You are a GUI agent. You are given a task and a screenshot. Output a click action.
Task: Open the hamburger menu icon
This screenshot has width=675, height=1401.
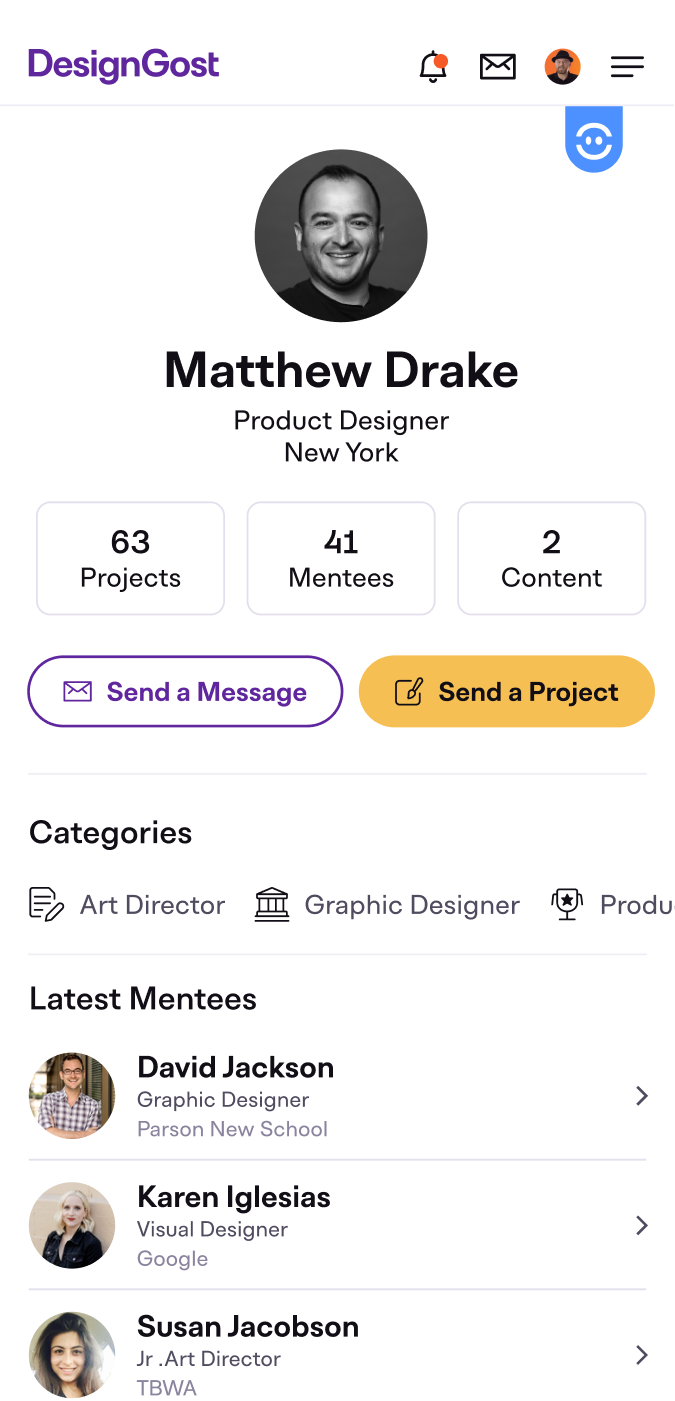[627, 67]
